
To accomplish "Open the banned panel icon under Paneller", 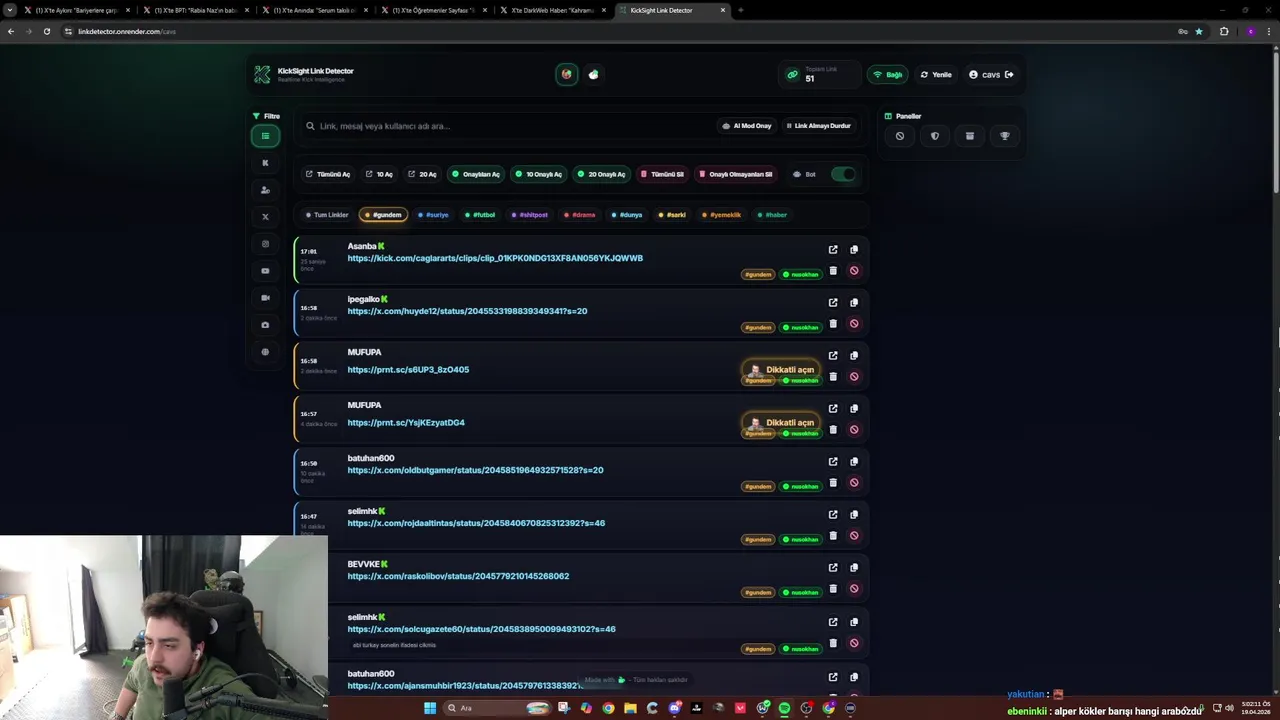I will (x=900, y=136).
